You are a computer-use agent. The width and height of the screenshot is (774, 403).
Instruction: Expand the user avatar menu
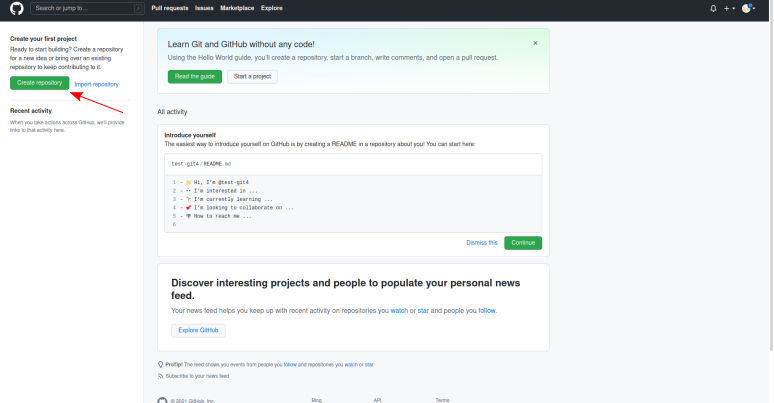(748, 8)
